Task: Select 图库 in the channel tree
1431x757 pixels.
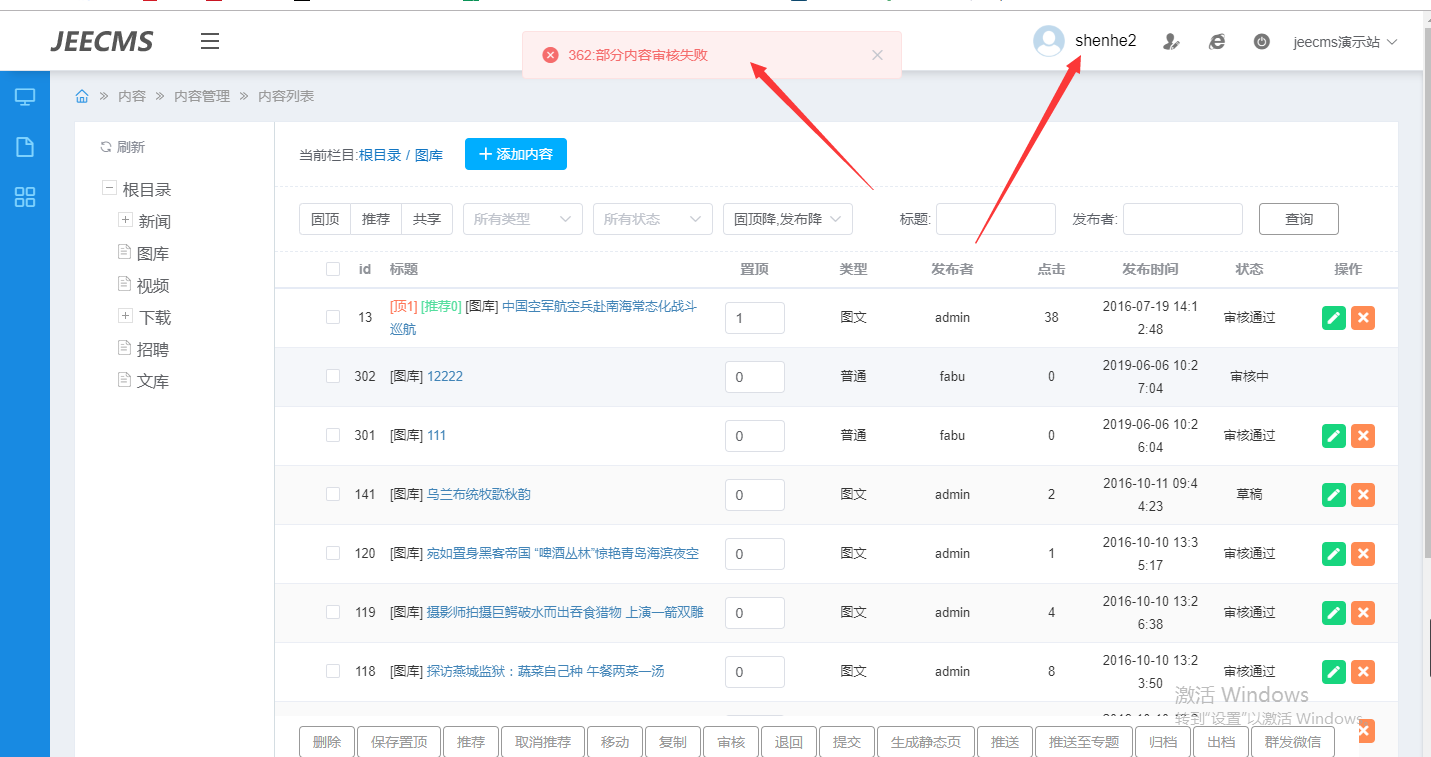Action: [x=153, y=253]
